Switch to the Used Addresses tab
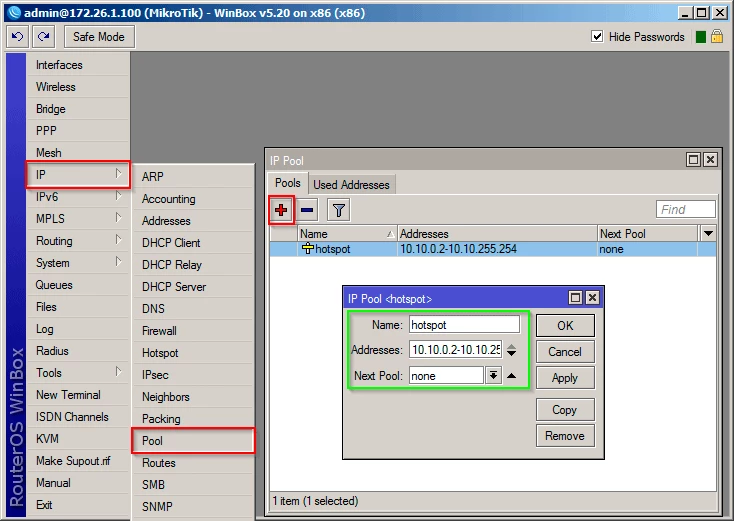 (351, 185)
